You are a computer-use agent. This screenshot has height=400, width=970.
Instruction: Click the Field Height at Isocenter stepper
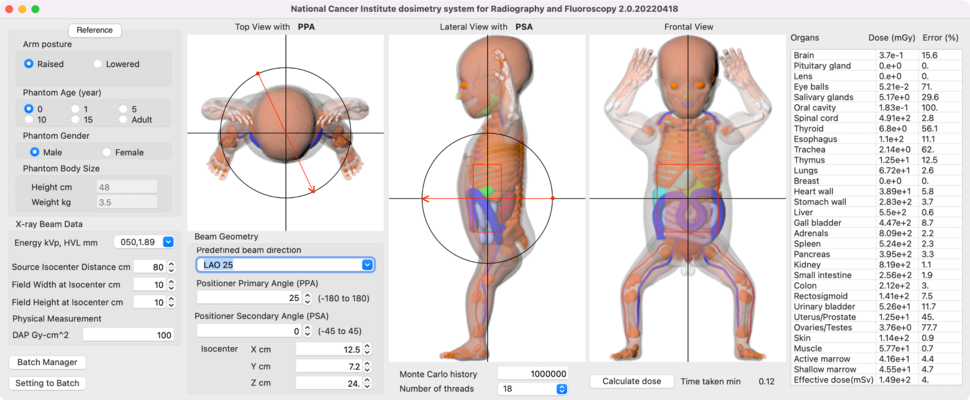[x=171, y=302]
